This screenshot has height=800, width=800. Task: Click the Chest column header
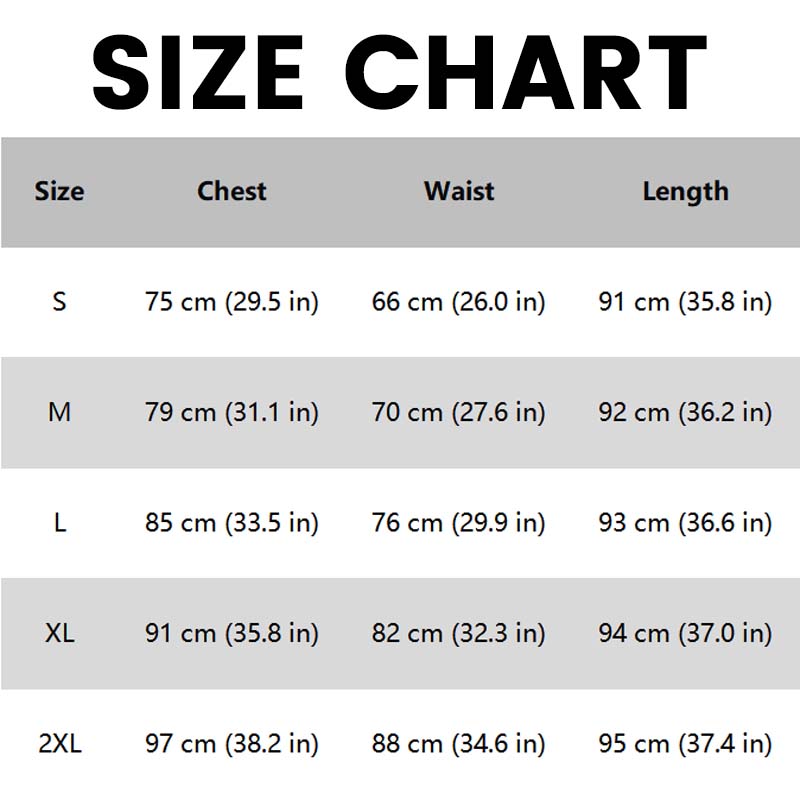click(x=232, y=191)
